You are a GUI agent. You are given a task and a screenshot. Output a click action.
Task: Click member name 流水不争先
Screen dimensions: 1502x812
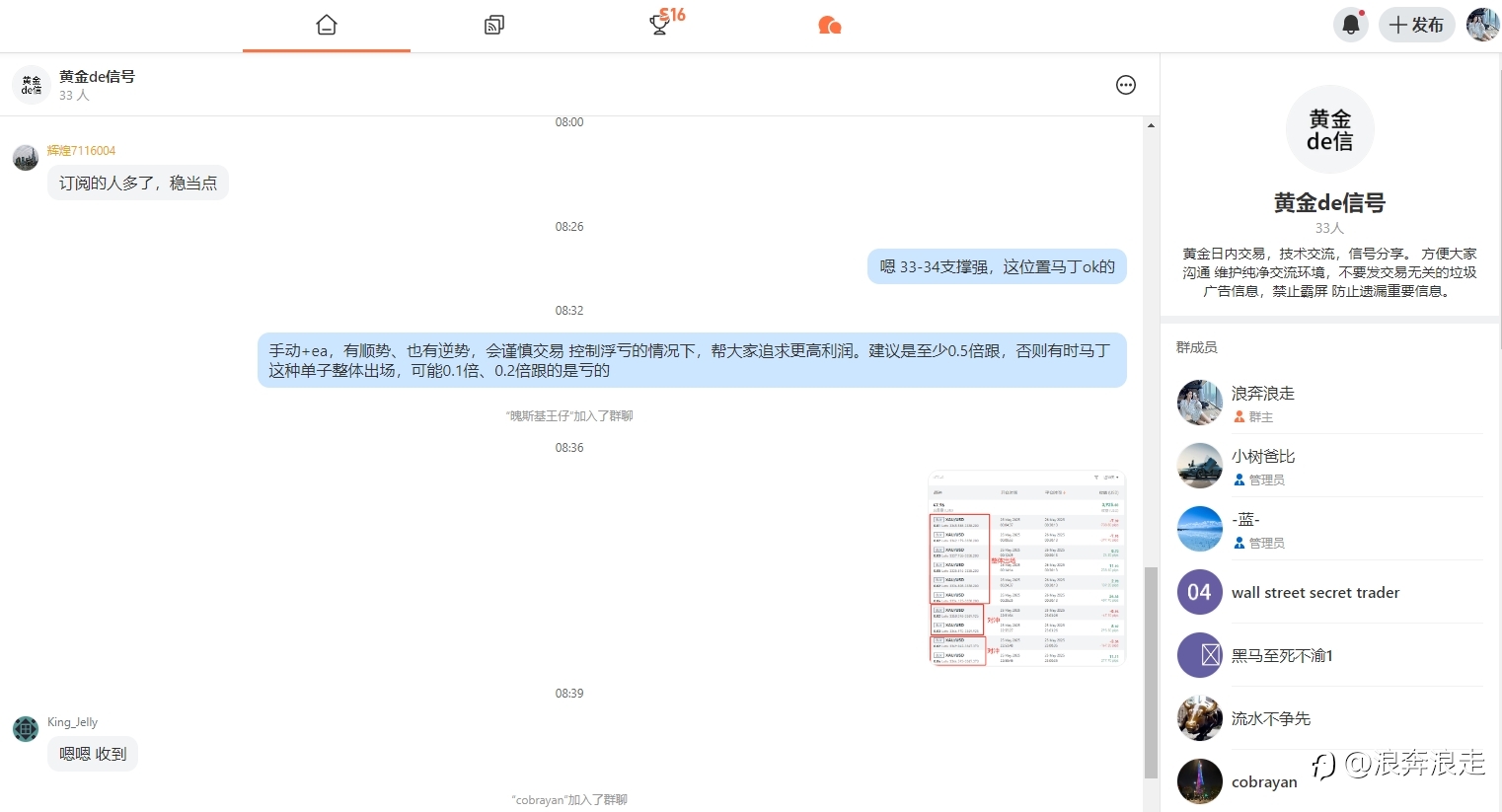(1271, 718)
